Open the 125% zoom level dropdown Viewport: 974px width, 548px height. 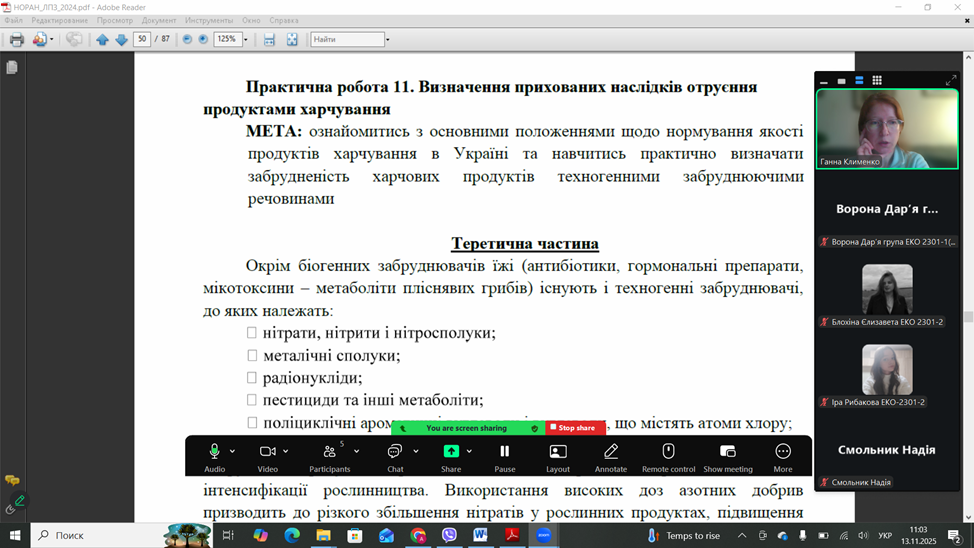[245, 40]
